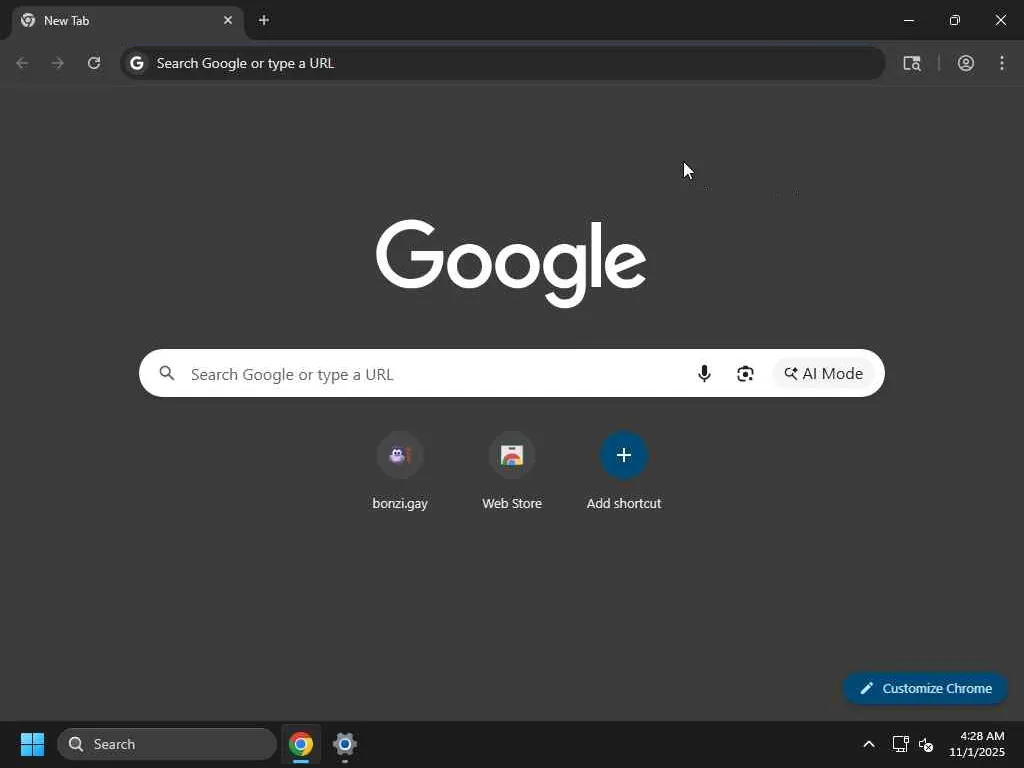Focus the address bar URL field
The width and height of the screenshot is (1024, 768).
pos(503,63)
